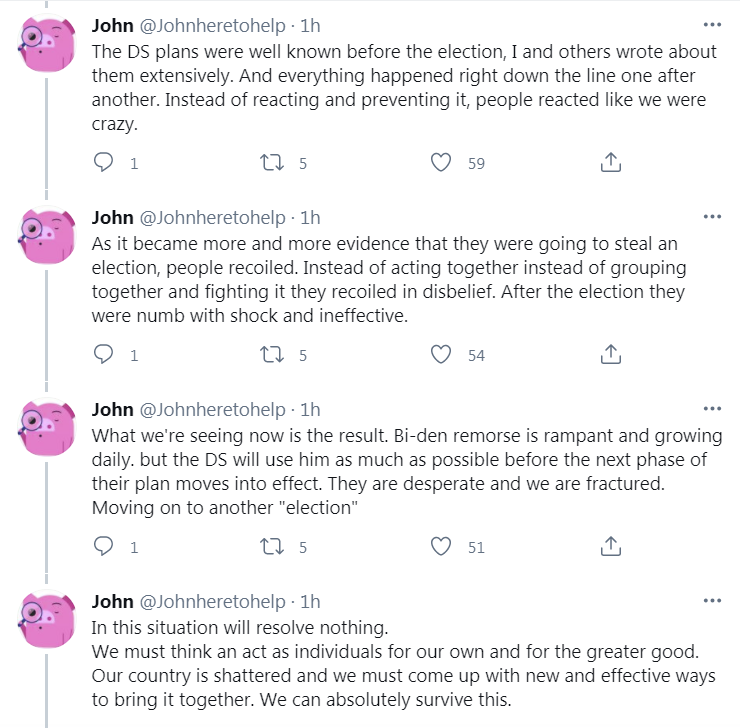Share the first tweet about DS plans
The image size is (740, 728).
(x=611, y=162)
